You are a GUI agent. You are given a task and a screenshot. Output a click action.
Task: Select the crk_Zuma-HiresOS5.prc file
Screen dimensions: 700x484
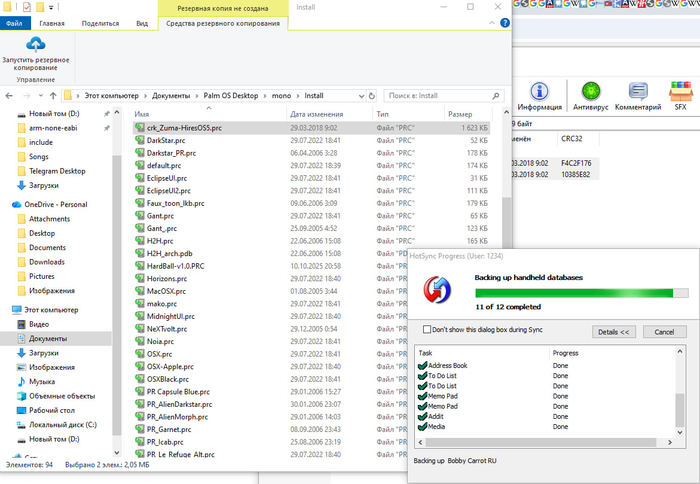pos(184,128)
